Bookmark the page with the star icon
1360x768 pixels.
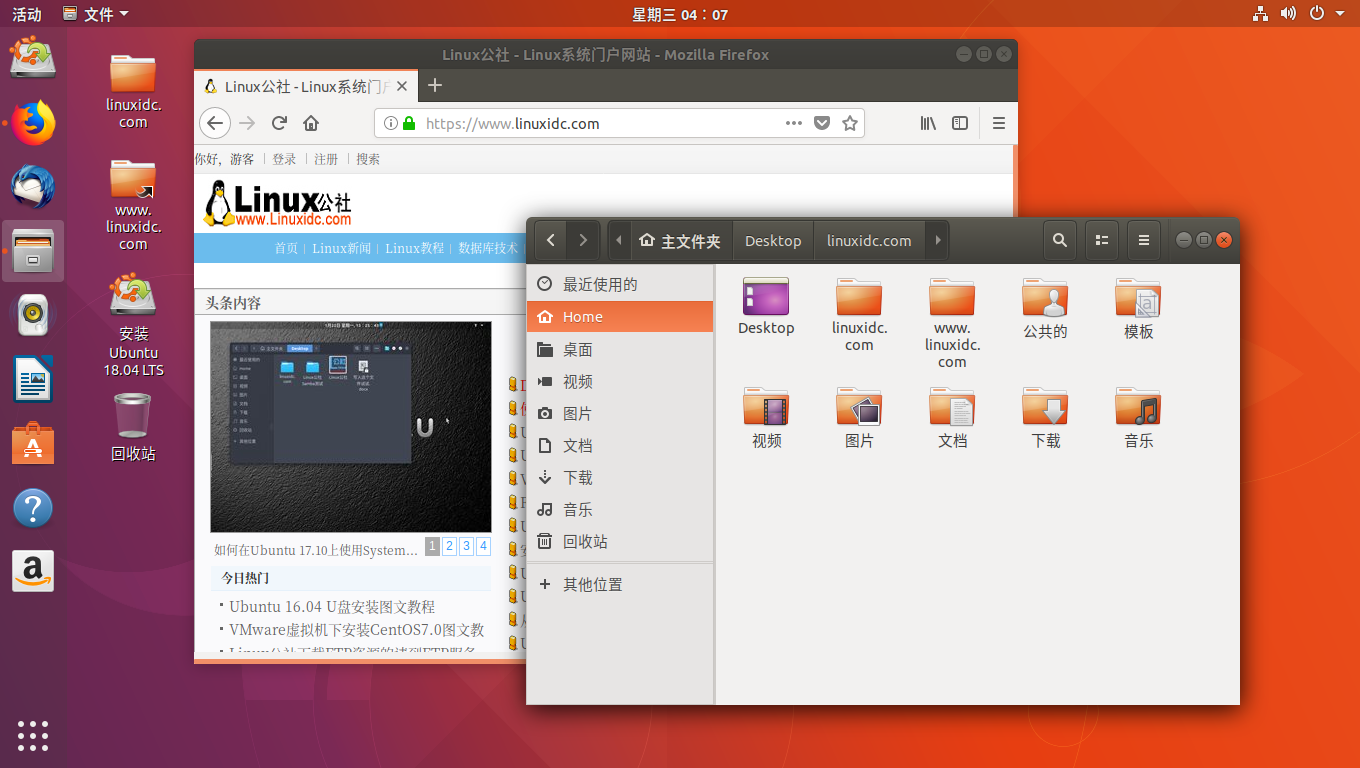[x=850, y=122]
